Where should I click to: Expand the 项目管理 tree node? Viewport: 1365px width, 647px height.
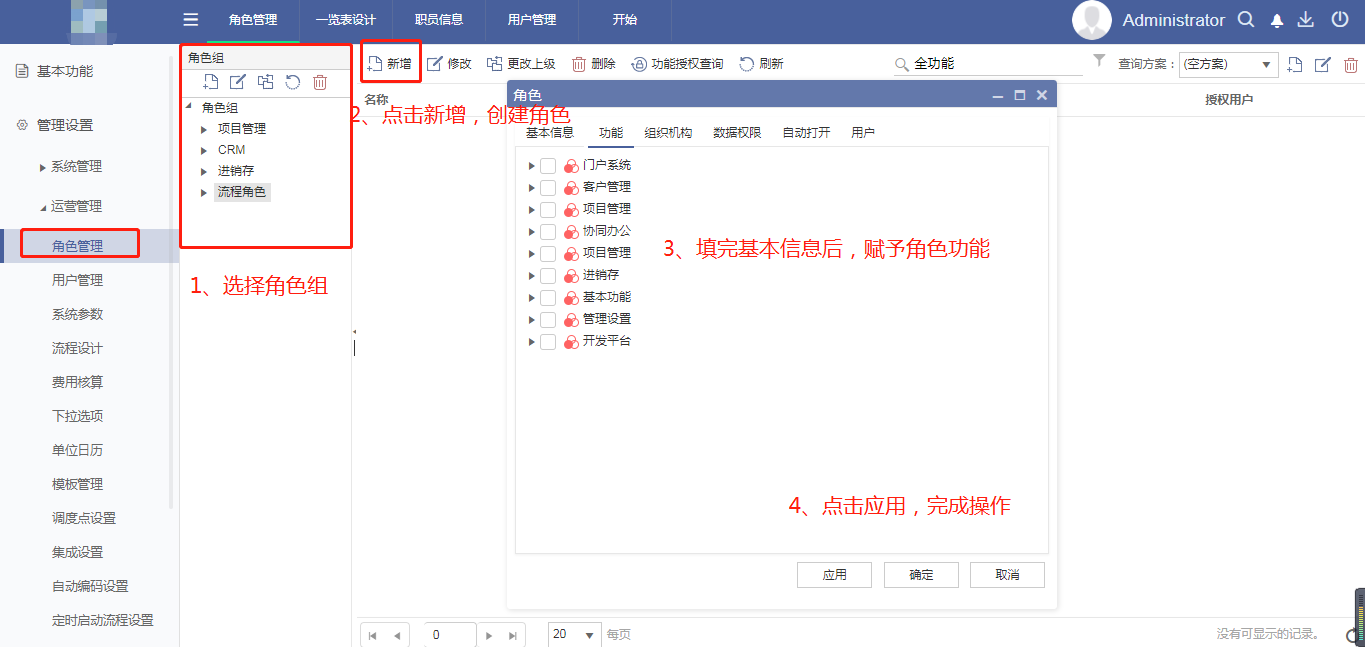(531, 209)
